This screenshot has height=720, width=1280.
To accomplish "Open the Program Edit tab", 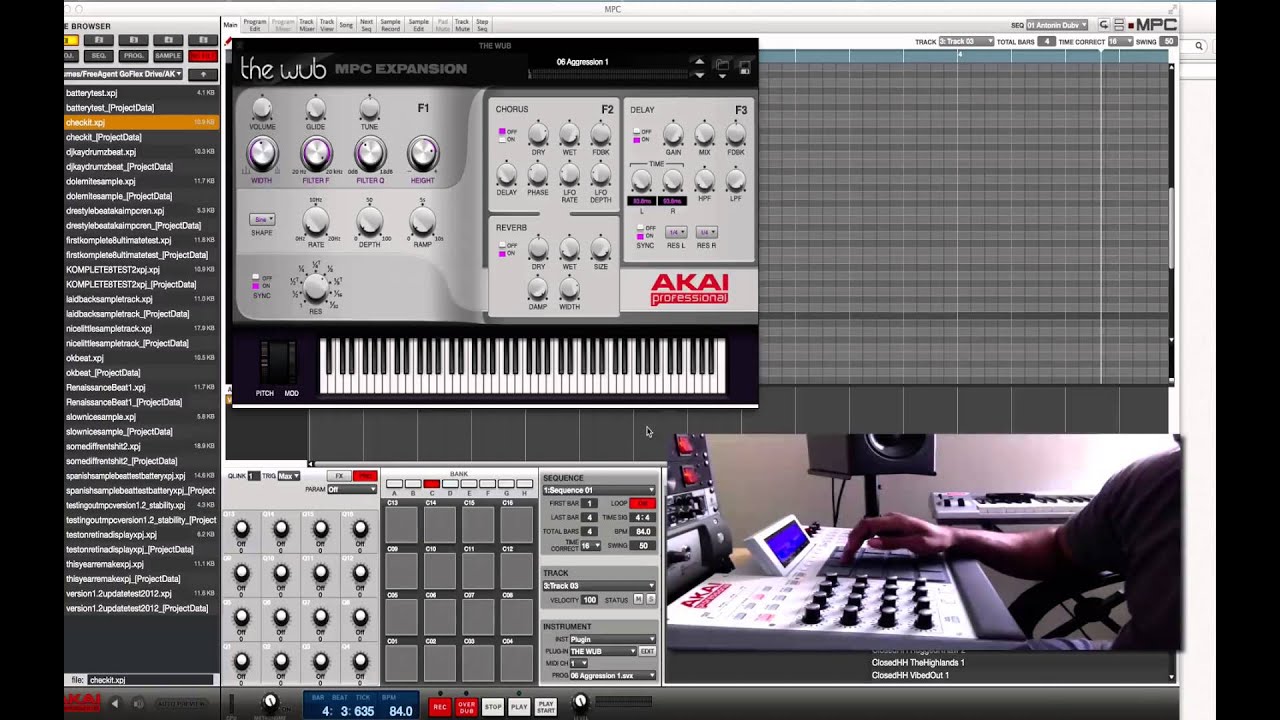I will click(x=254, y=25).
